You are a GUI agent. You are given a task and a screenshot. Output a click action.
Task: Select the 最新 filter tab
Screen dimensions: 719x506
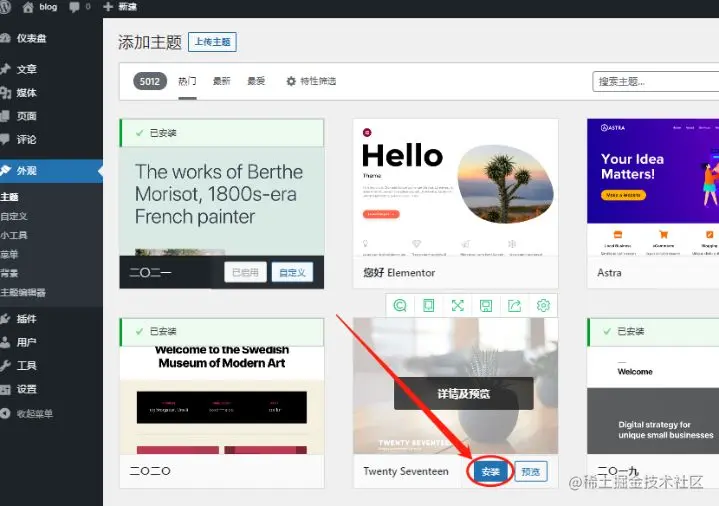[x=221, y=81]
